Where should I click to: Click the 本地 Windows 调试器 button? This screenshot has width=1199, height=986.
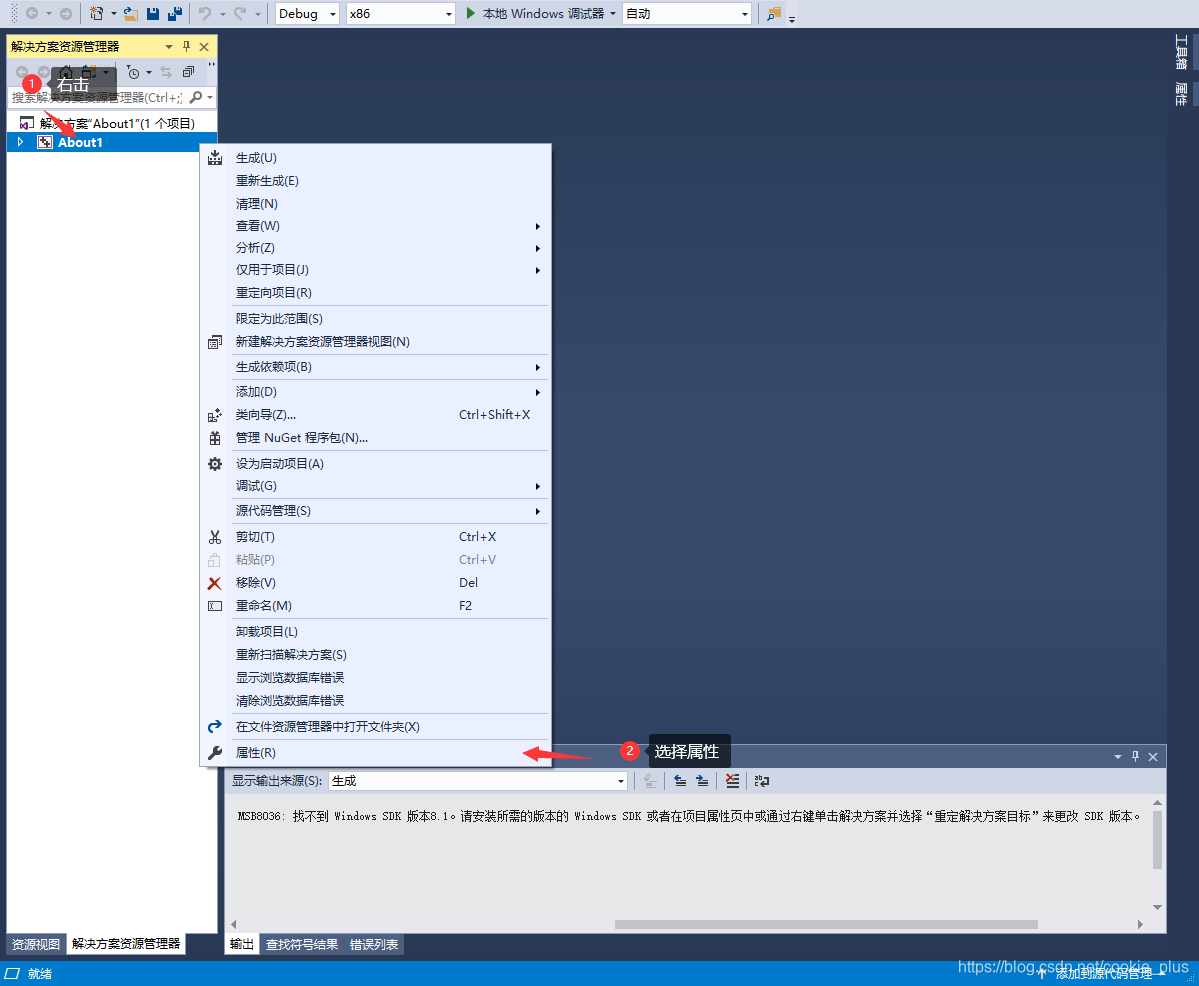tap(535, 14)
